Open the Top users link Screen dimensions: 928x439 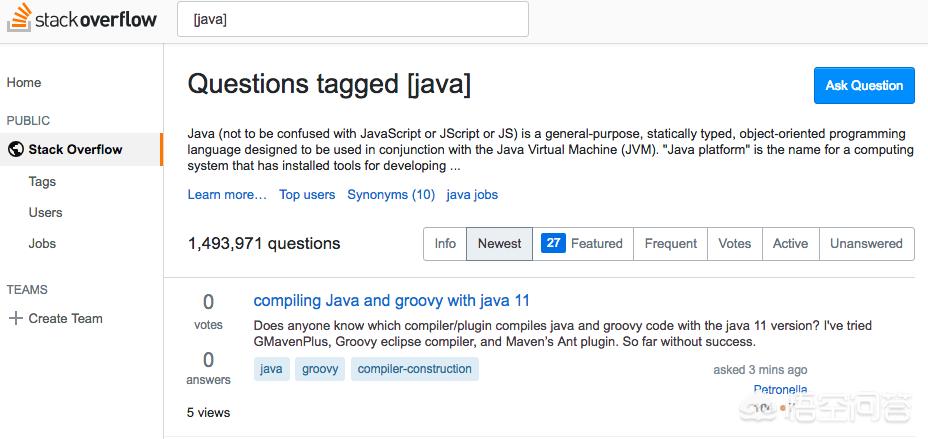[x=307, y=195]
